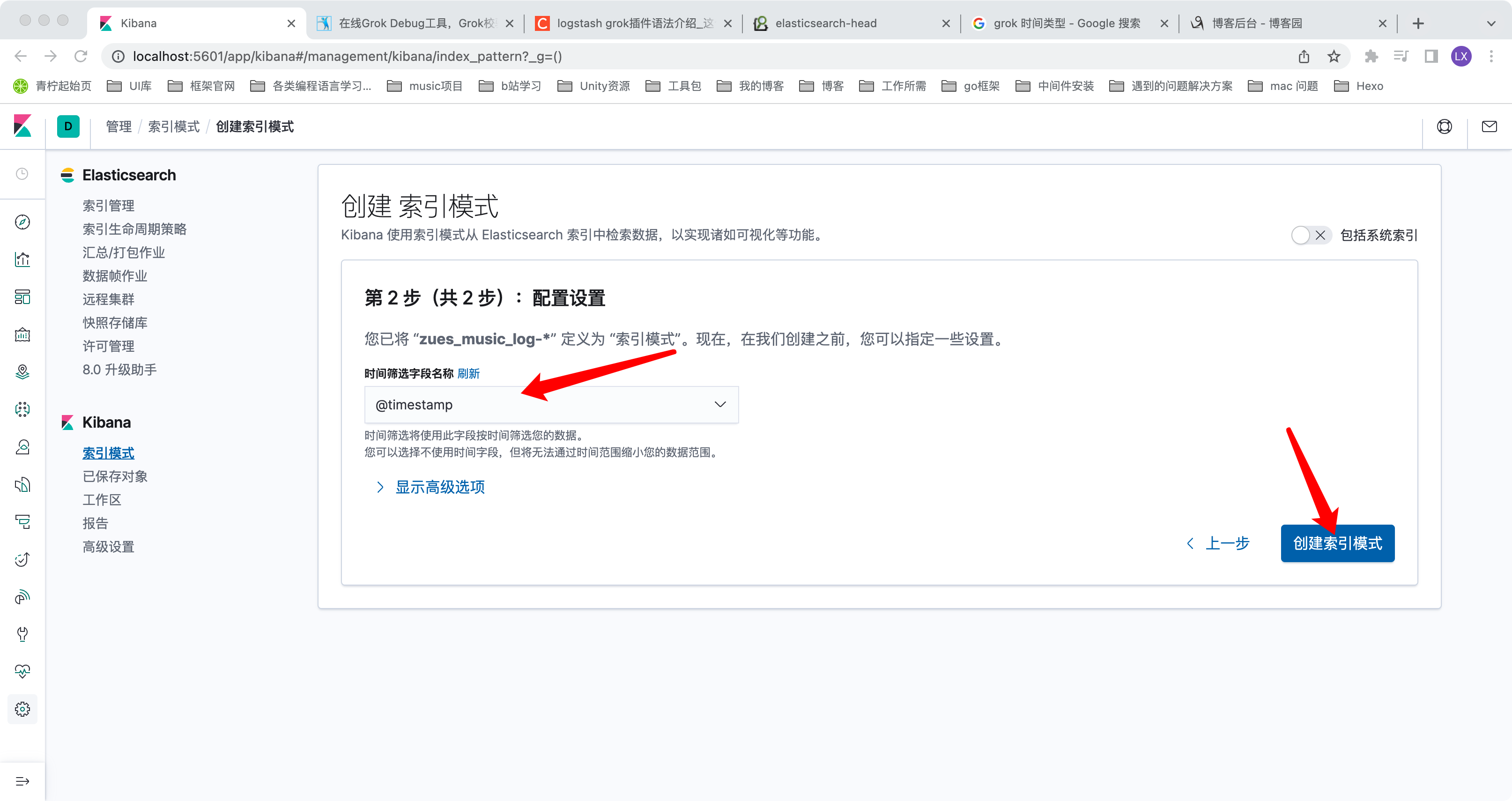Viewport: 1512px width, 801px height.
Task: Open the go框架 bookmark folder
Action: click(971, 86)
